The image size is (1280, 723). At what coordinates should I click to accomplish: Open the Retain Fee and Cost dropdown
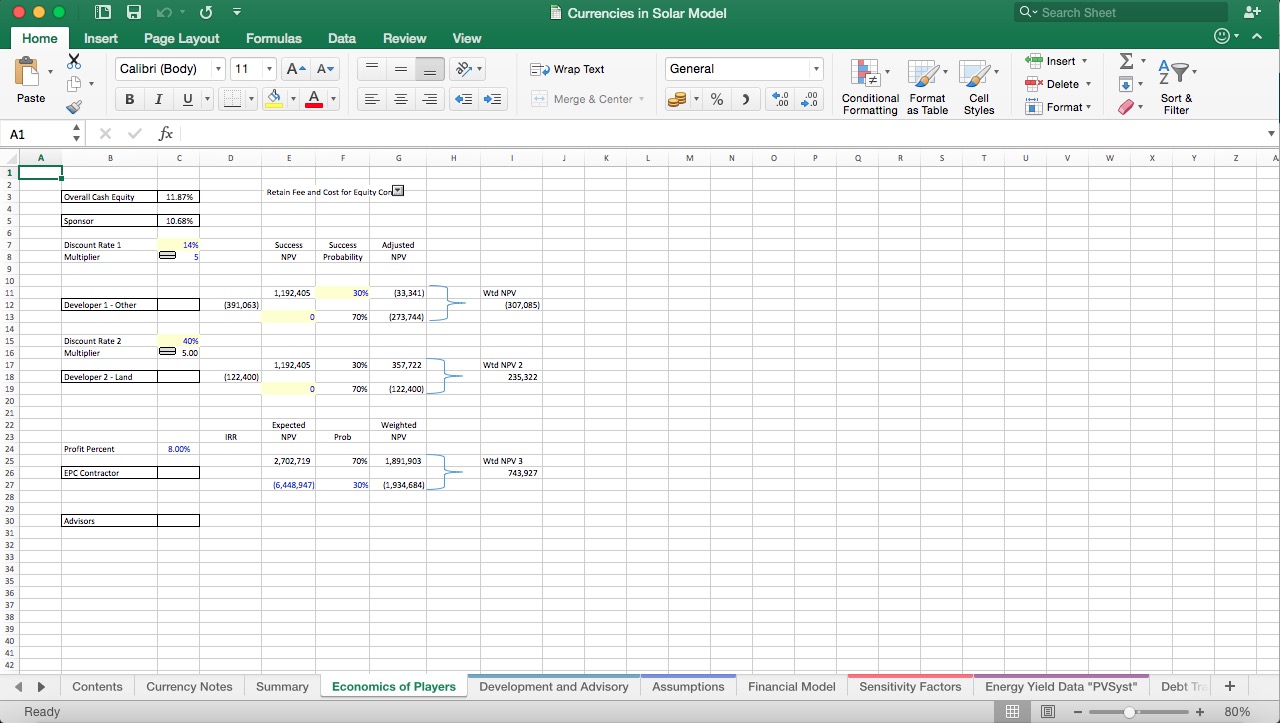pos(397,190)
